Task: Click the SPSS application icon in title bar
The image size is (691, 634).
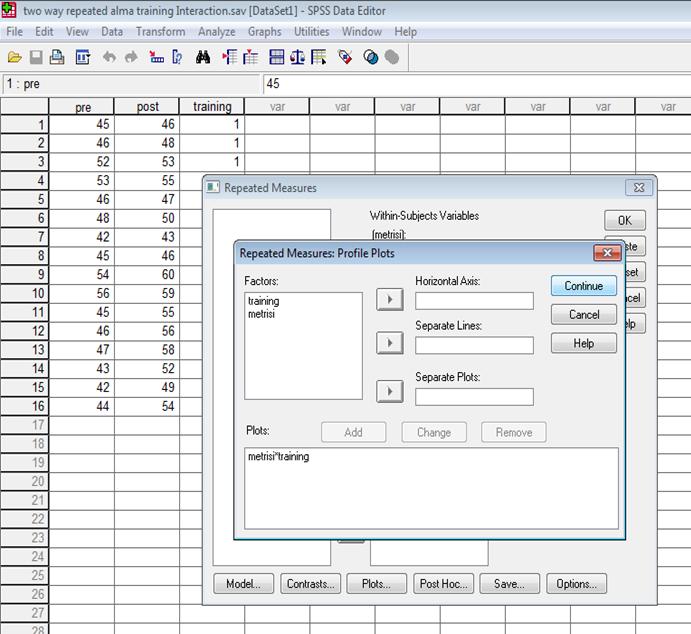Action: click(x=9, y=10)
